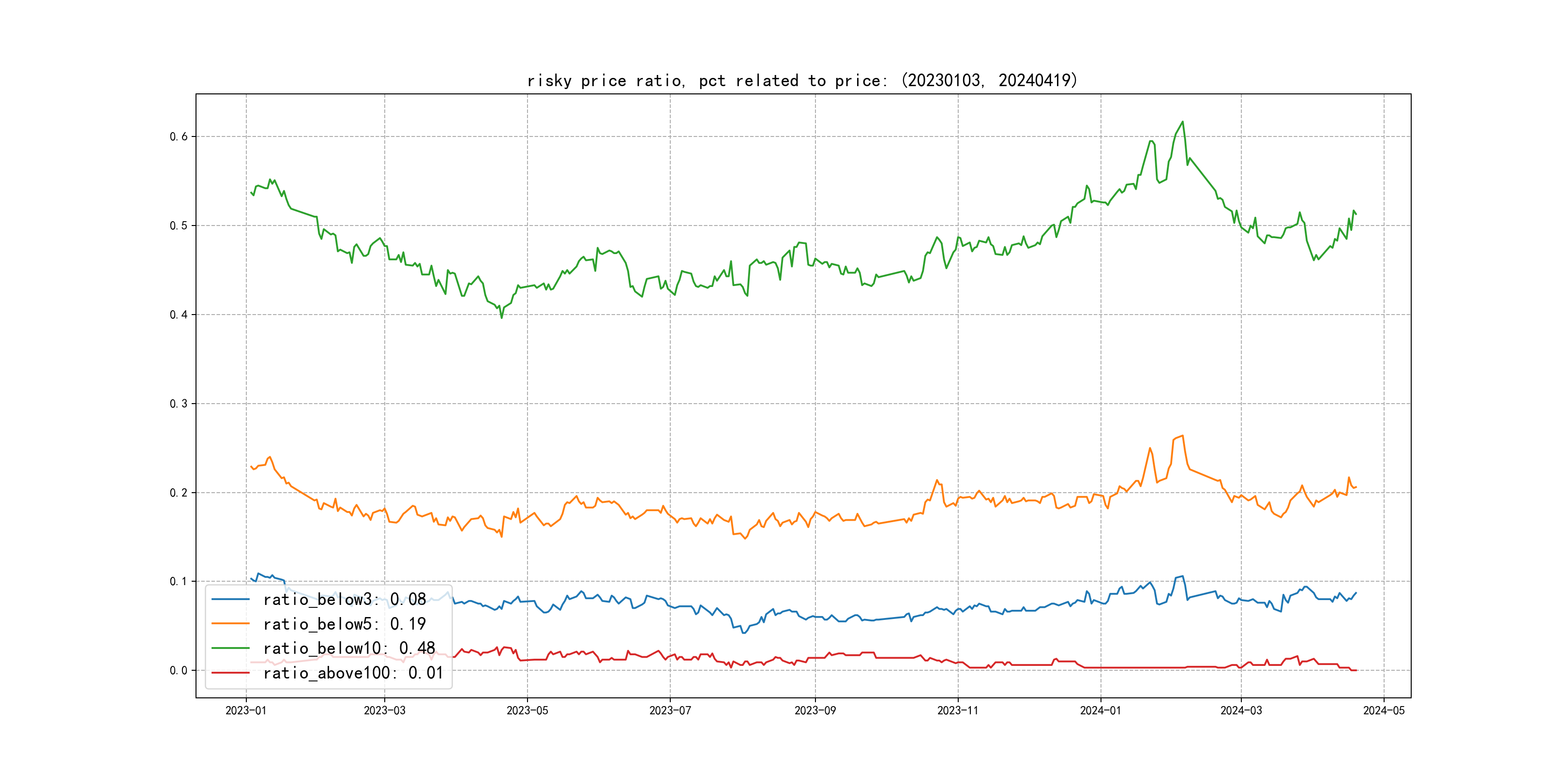Click the 0.6 y-axis tick label
This screenshot has height=784, width=1568.
(179, 136)
